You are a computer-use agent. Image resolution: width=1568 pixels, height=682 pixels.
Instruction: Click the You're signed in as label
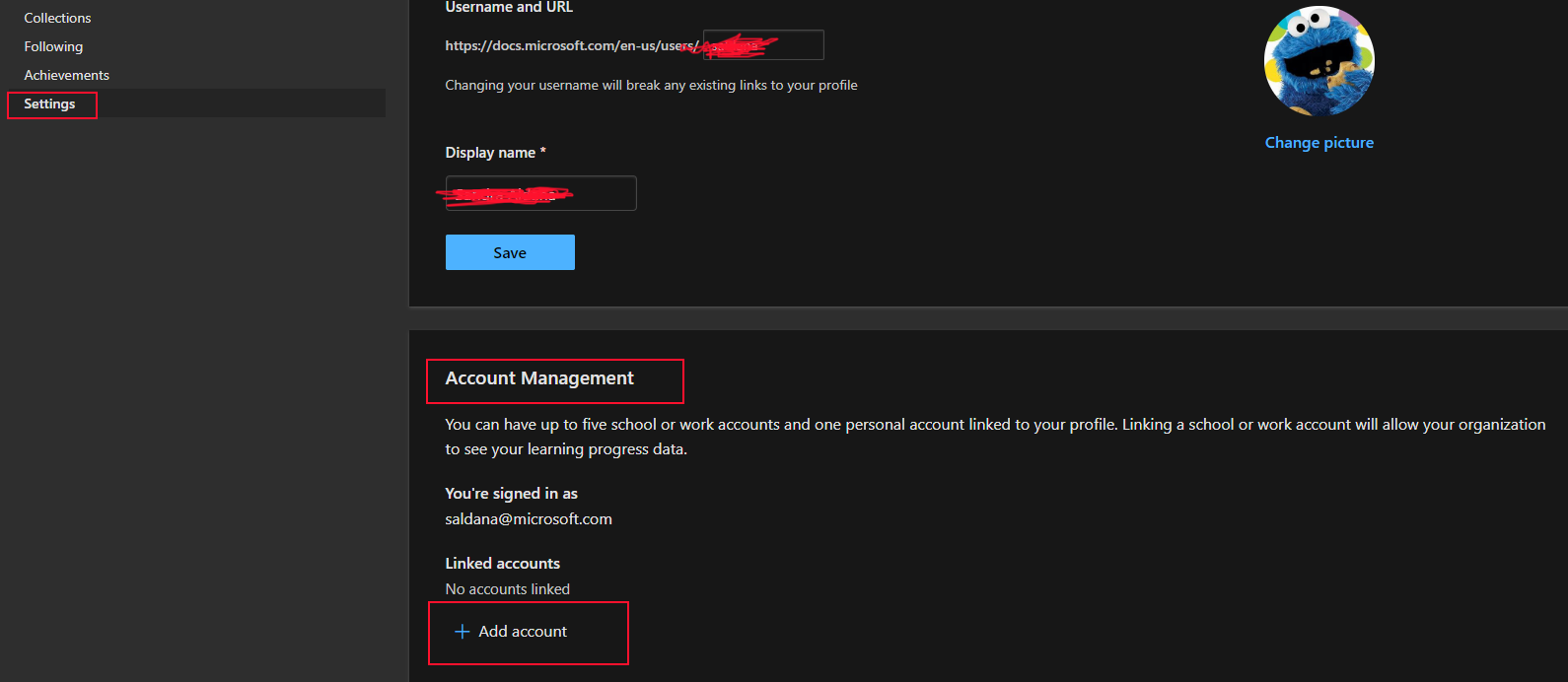coord(511,494)
